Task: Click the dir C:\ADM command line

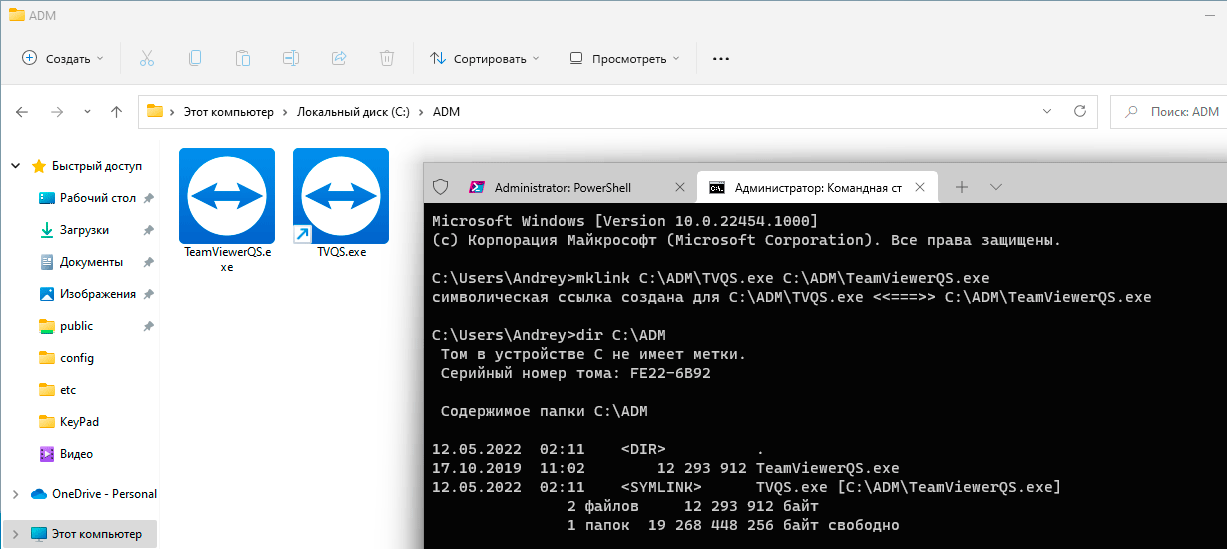Action: 548,335
